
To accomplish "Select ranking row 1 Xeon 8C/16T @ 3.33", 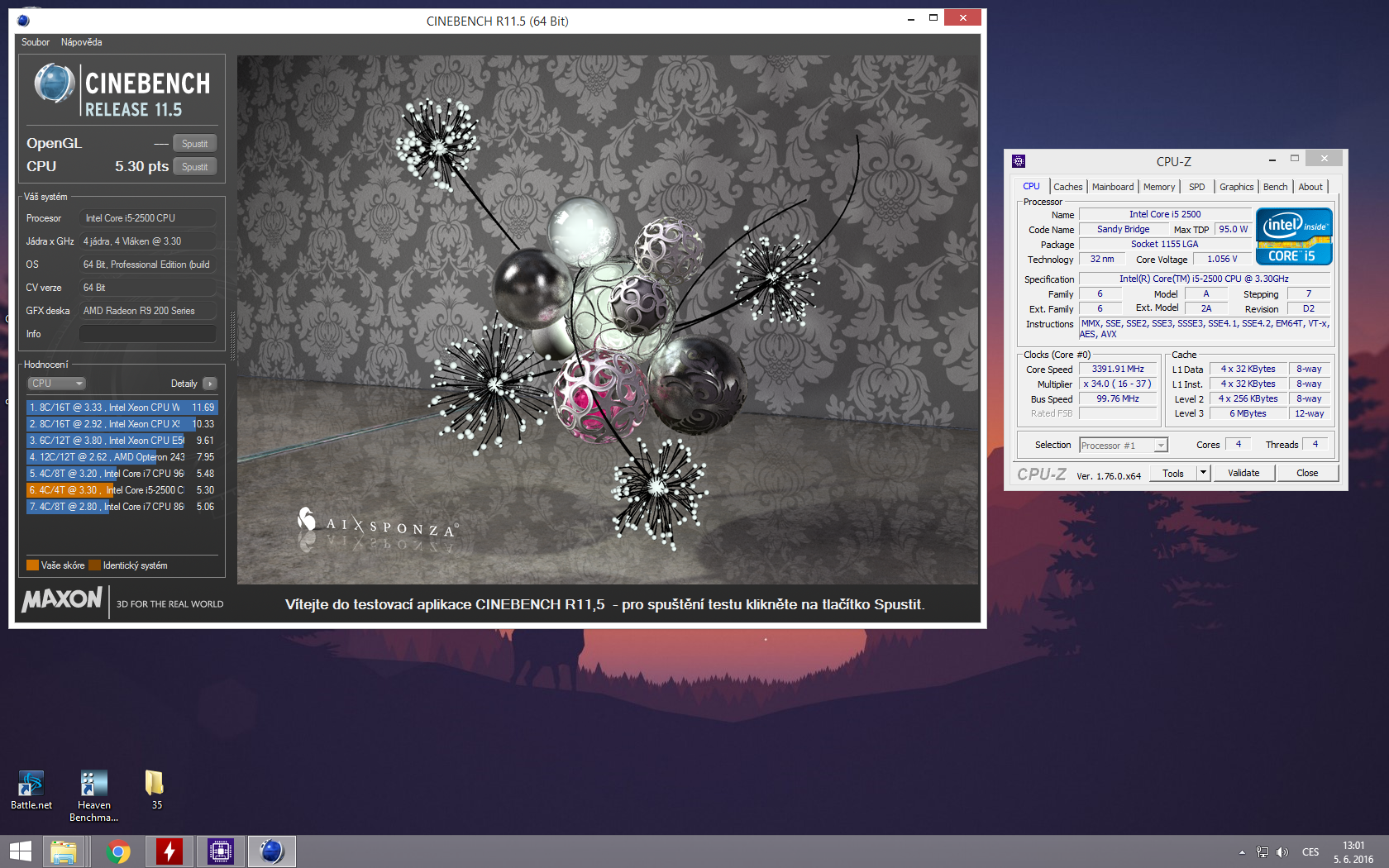I will click(x=122, y=408).
